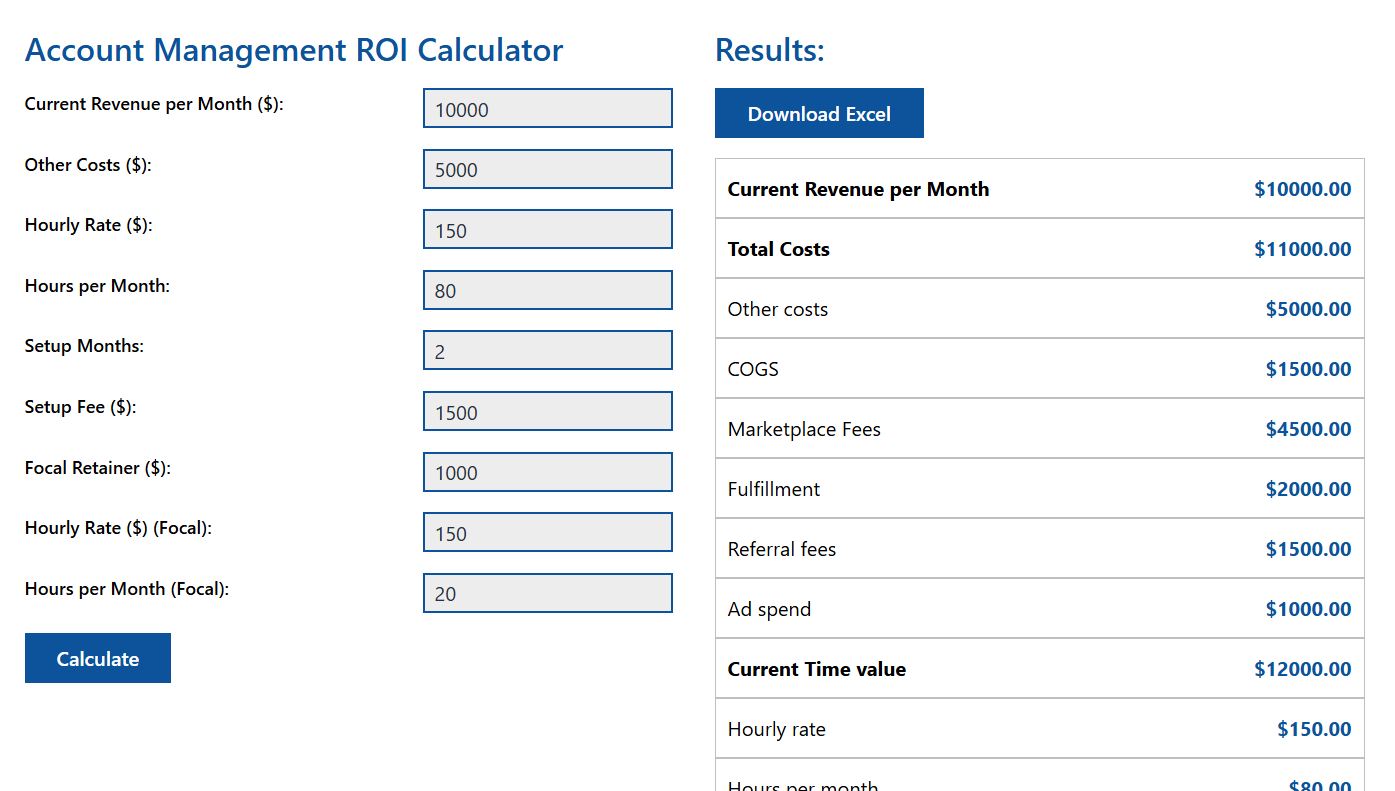Click the Setup Fee input field

tap(547, 411)
